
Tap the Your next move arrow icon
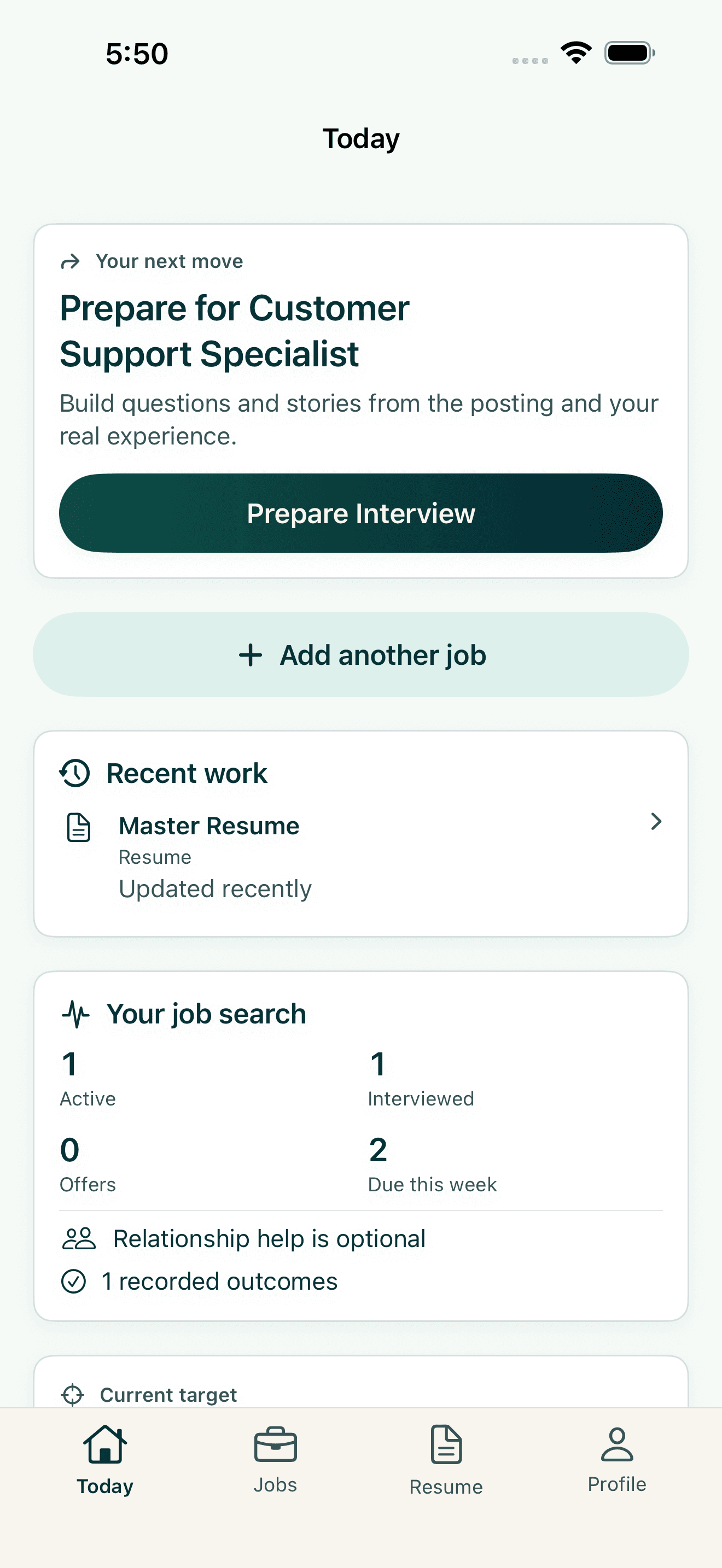pos(71,262)
